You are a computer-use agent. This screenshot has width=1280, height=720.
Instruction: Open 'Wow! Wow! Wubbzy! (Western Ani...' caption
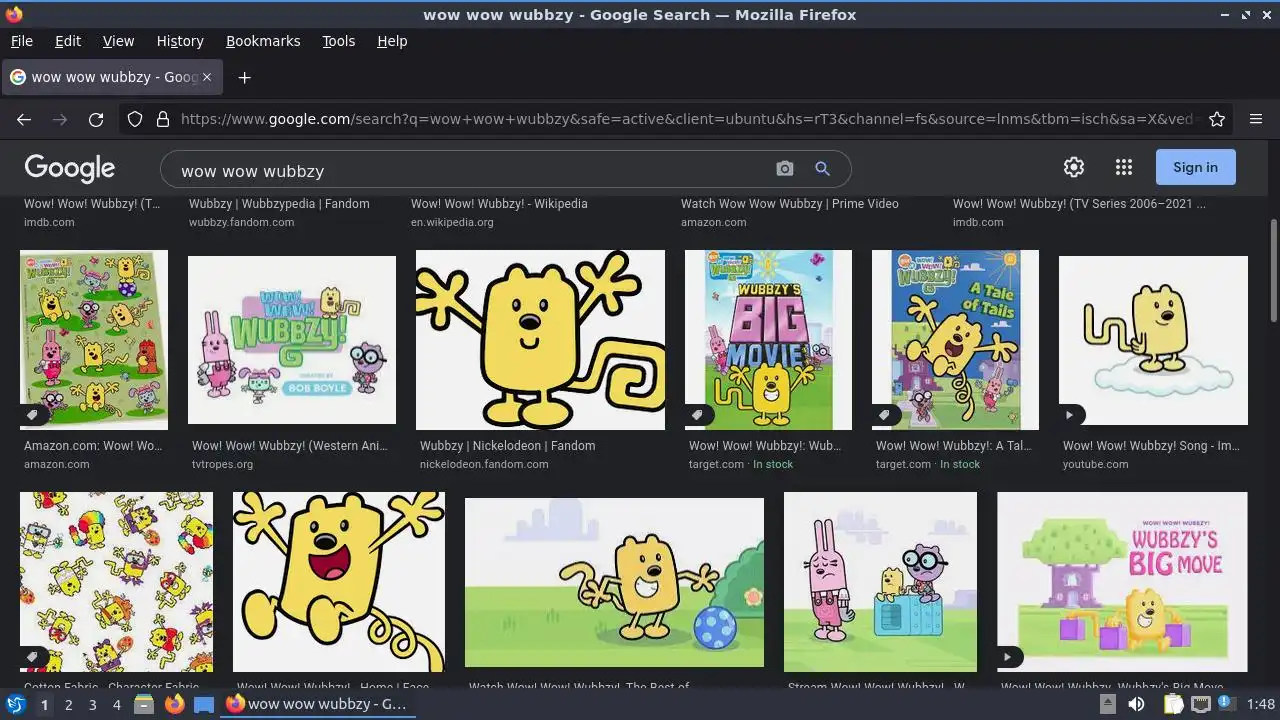[x=290, y=446]
